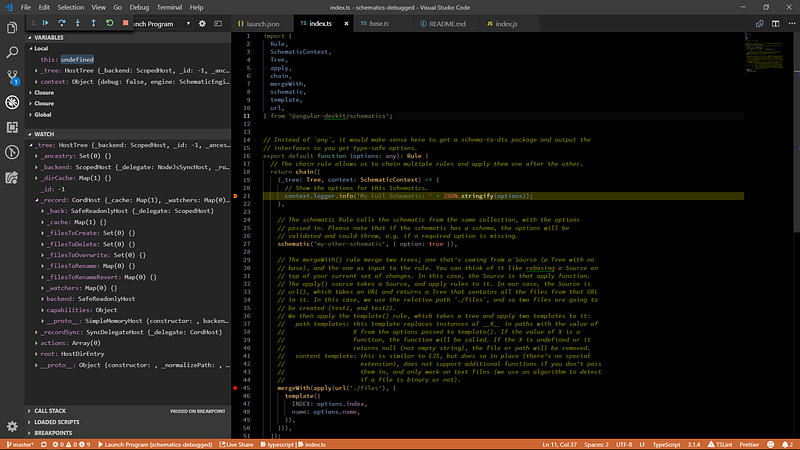The image size is (800, 450).
Task: Collapse the Local scope
Action: coord(39,48)
